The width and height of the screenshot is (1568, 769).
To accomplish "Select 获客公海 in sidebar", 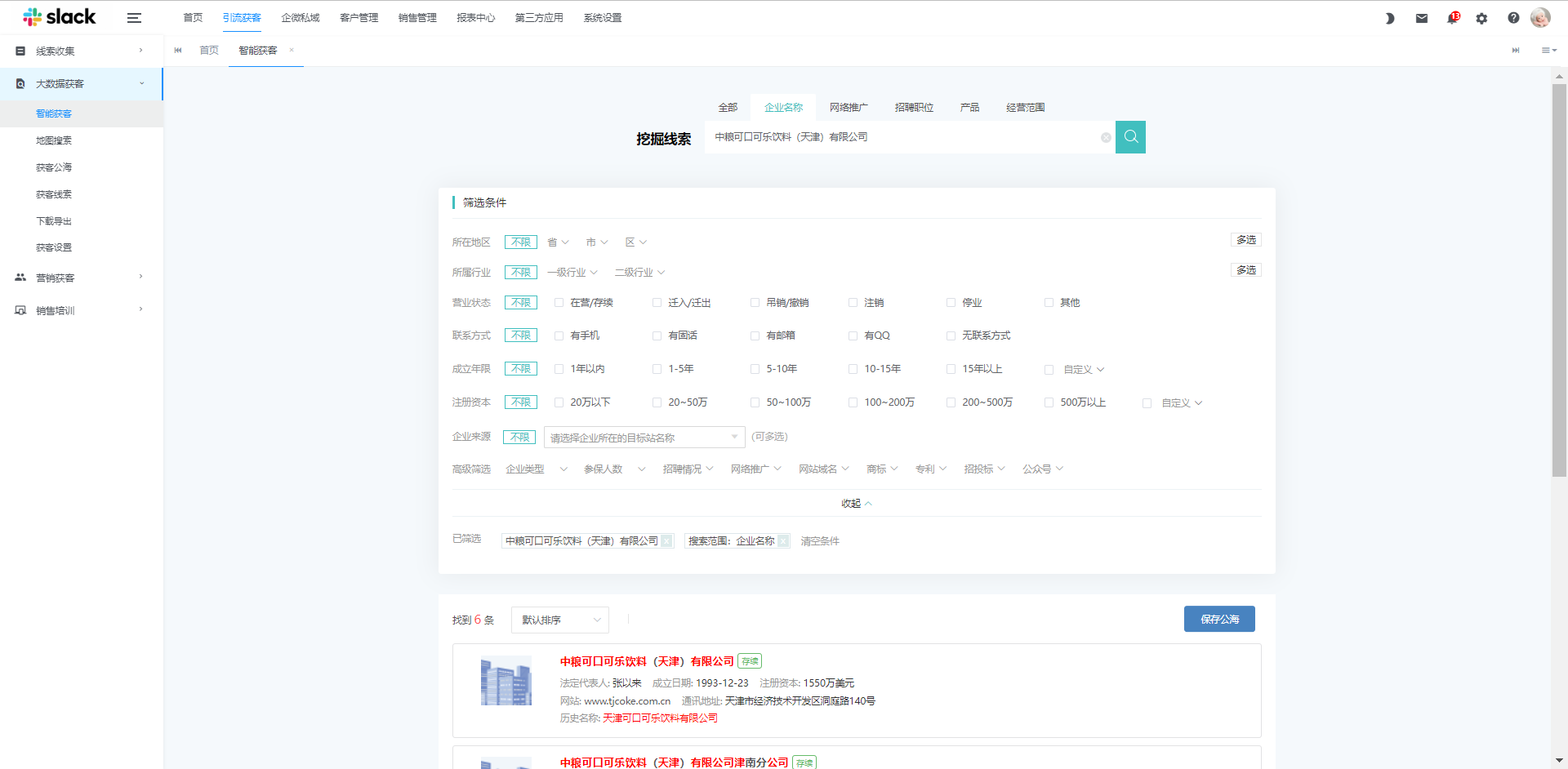I will 54,167.
